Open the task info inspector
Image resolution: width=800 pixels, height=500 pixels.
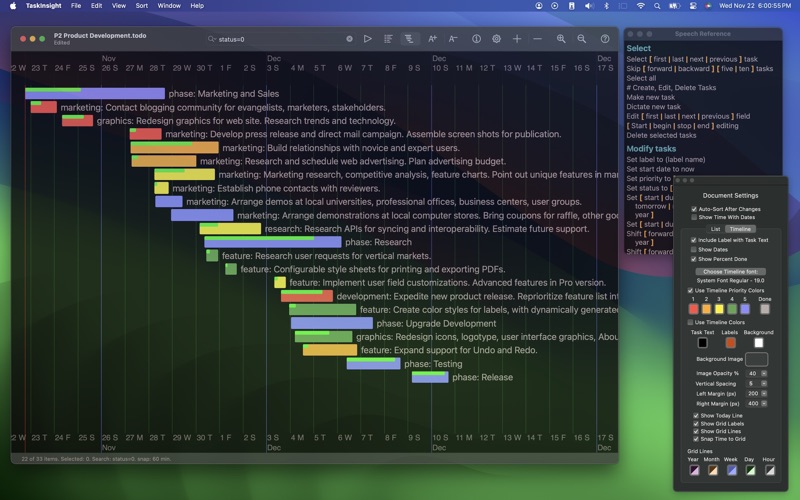tap(476, 39)
